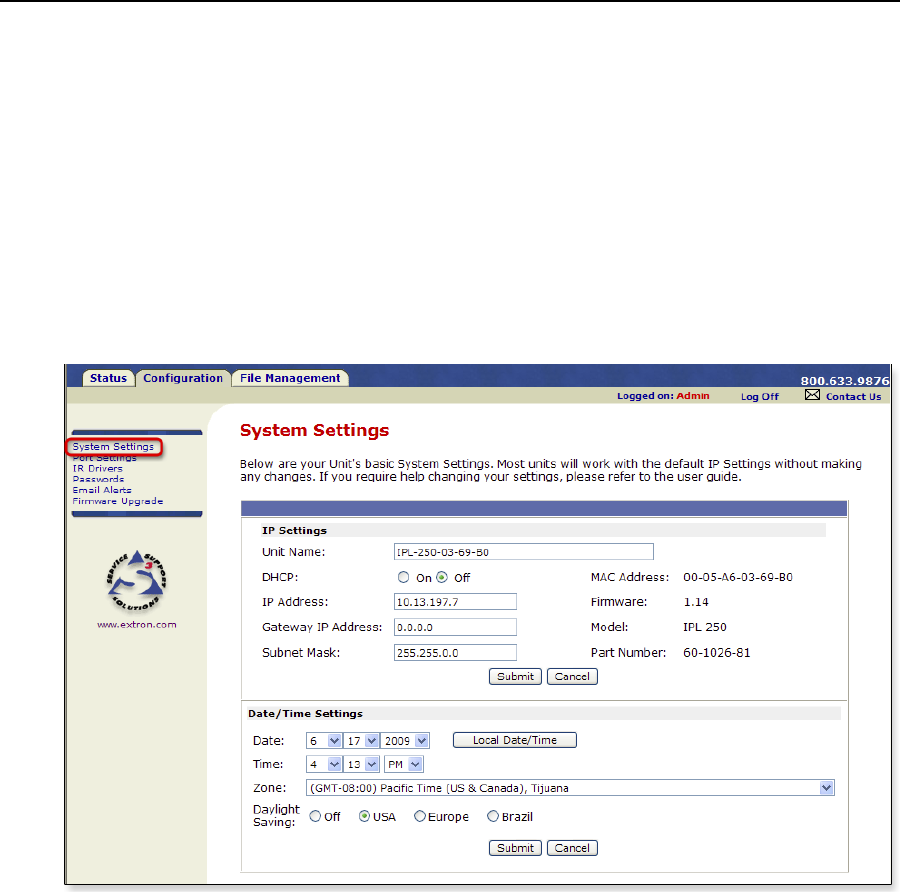This screenshot has height=892, width=900.
Task: Set Daylight Saving to Off
Action: [315, 816]
